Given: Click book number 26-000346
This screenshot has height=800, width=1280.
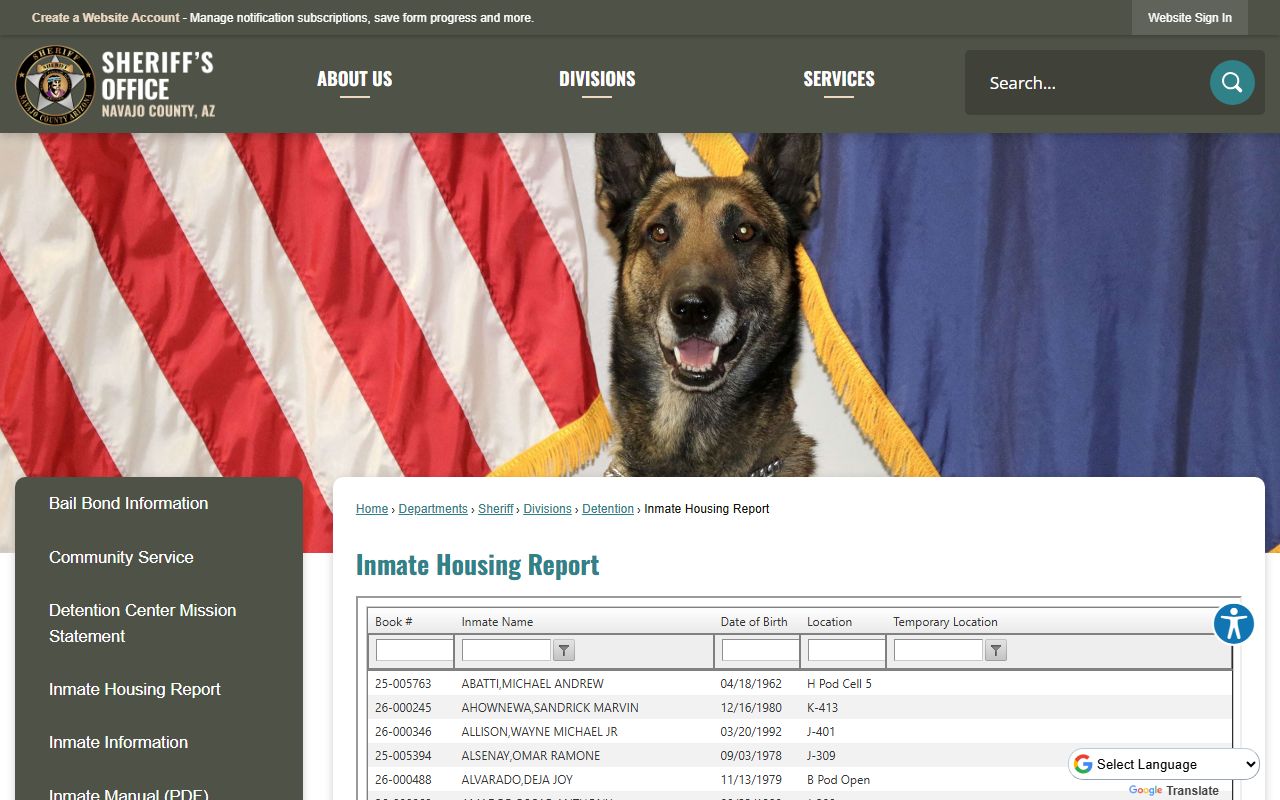Looking at the screenshot, I should 403,732.
